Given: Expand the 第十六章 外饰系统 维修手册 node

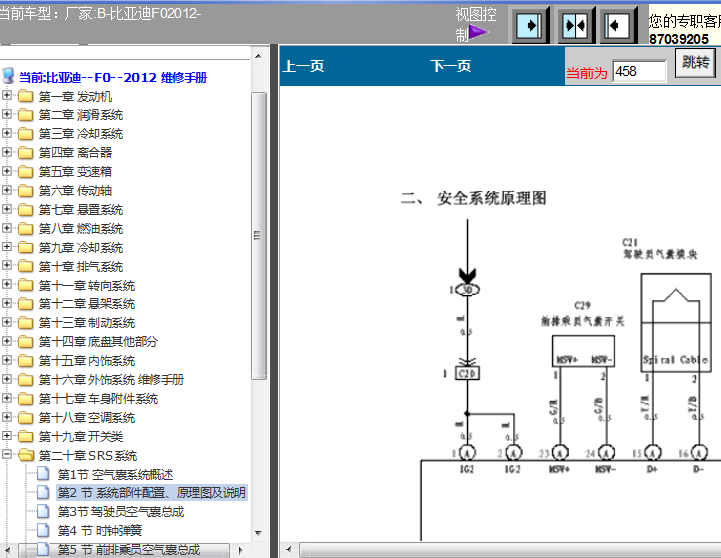Looking at the screenshot, I should pyautogui.click(x=7, y=379).
